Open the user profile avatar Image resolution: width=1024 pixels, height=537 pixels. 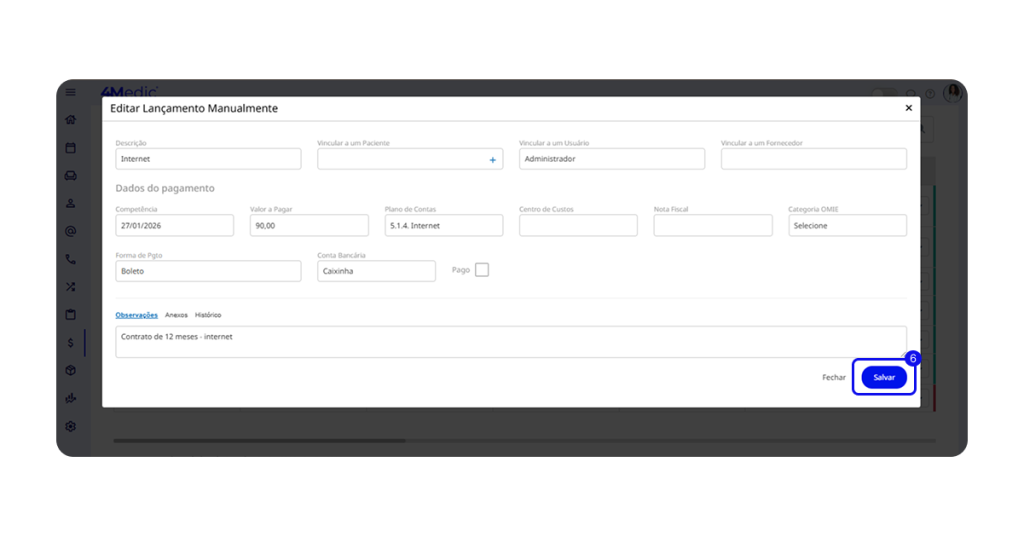coord(953,92)
